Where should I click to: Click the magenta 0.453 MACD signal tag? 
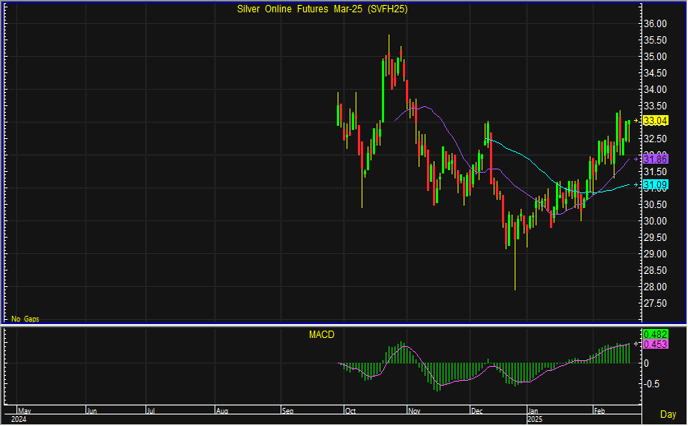coord(655,344)
